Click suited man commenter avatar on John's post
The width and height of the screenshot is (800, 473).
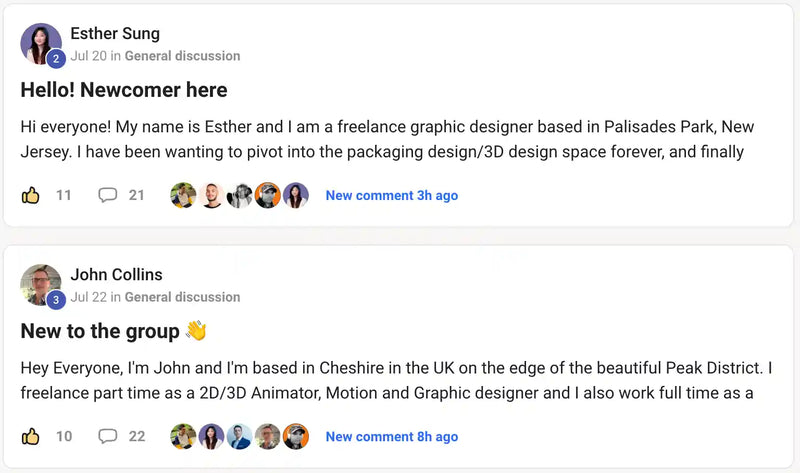pos(239,436)
